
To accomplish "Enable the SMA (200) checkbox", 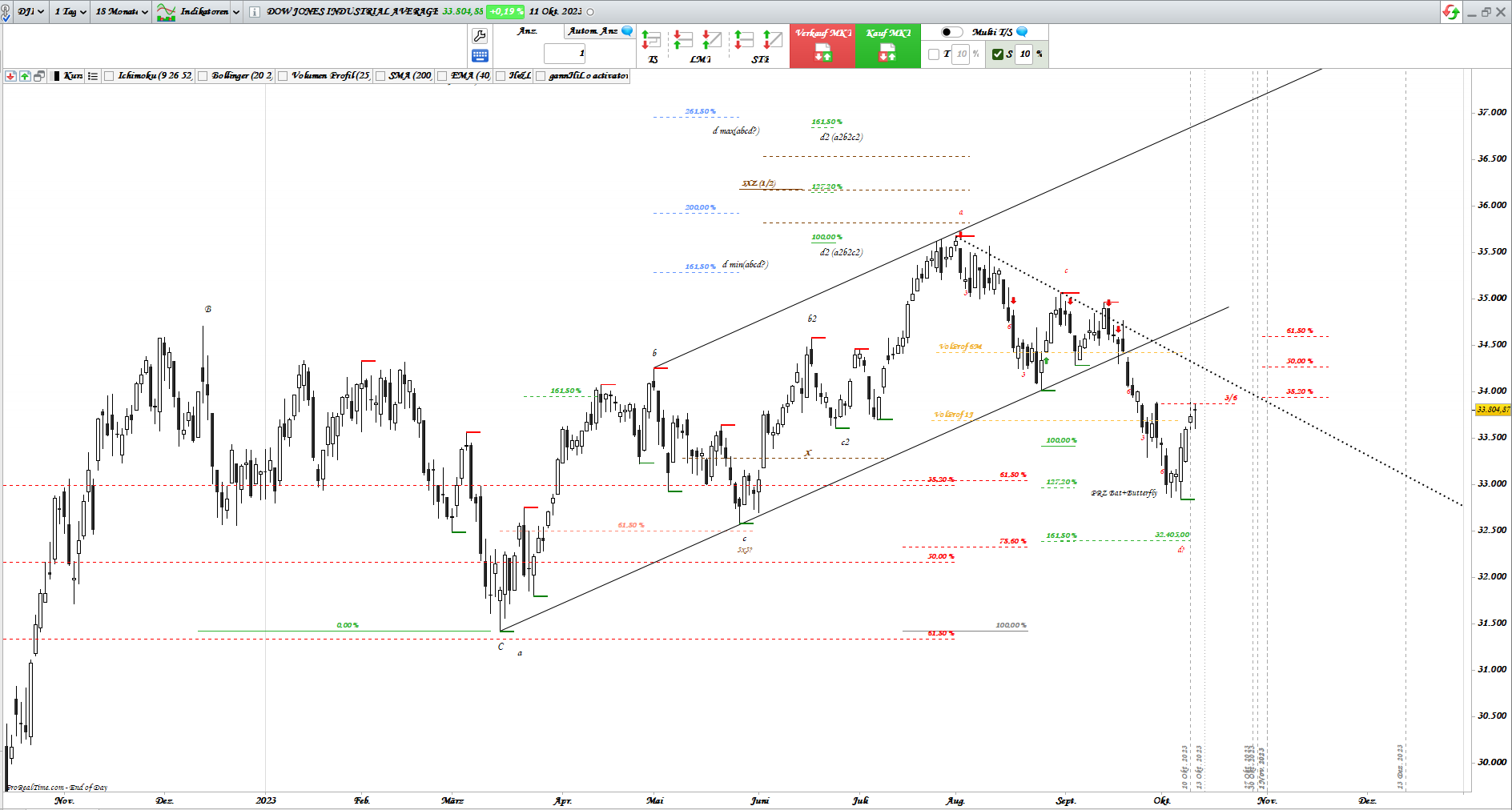I will click(x=380, y=76).
